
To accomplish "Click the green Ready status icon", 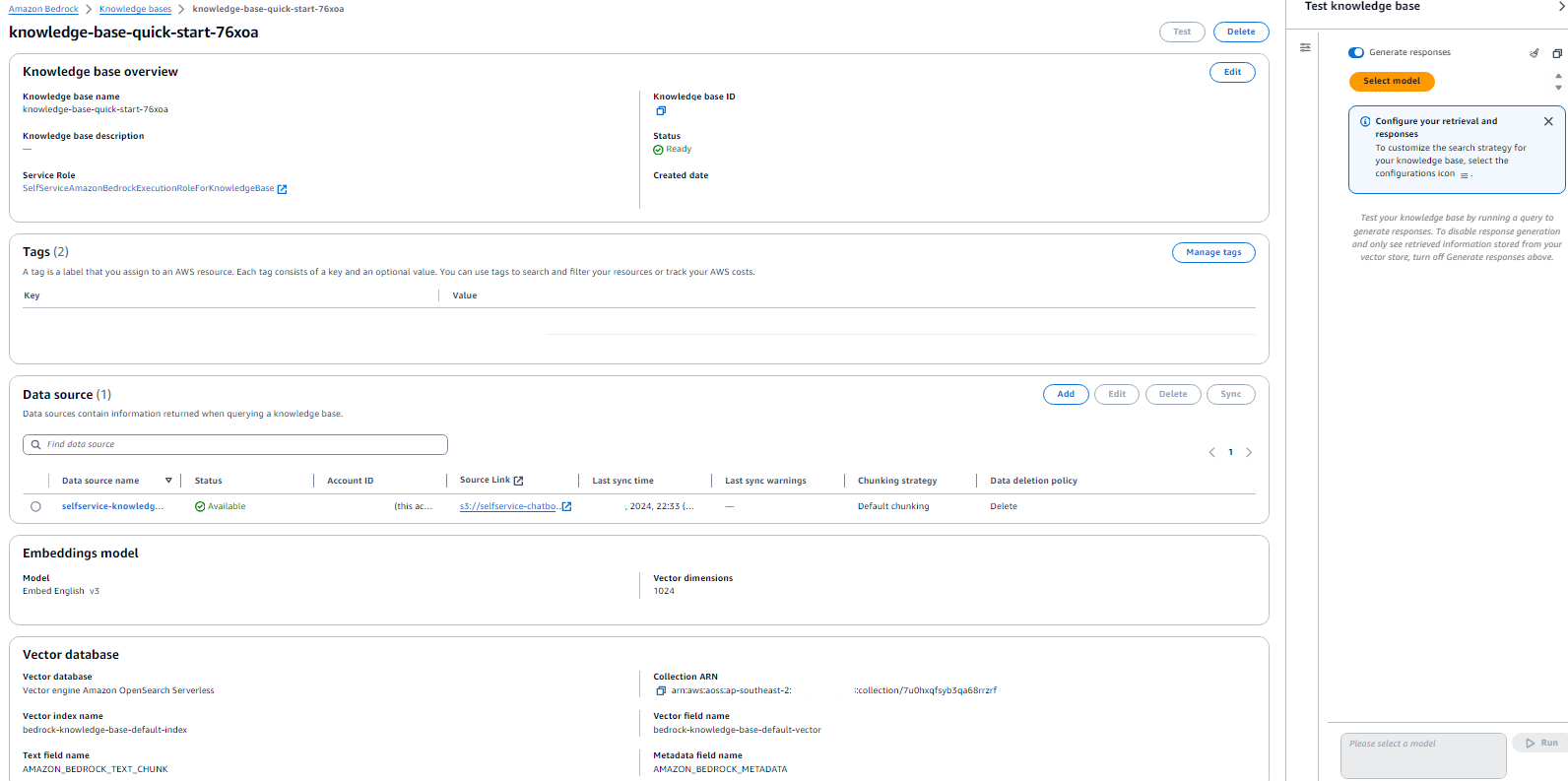I will point(658,150).
